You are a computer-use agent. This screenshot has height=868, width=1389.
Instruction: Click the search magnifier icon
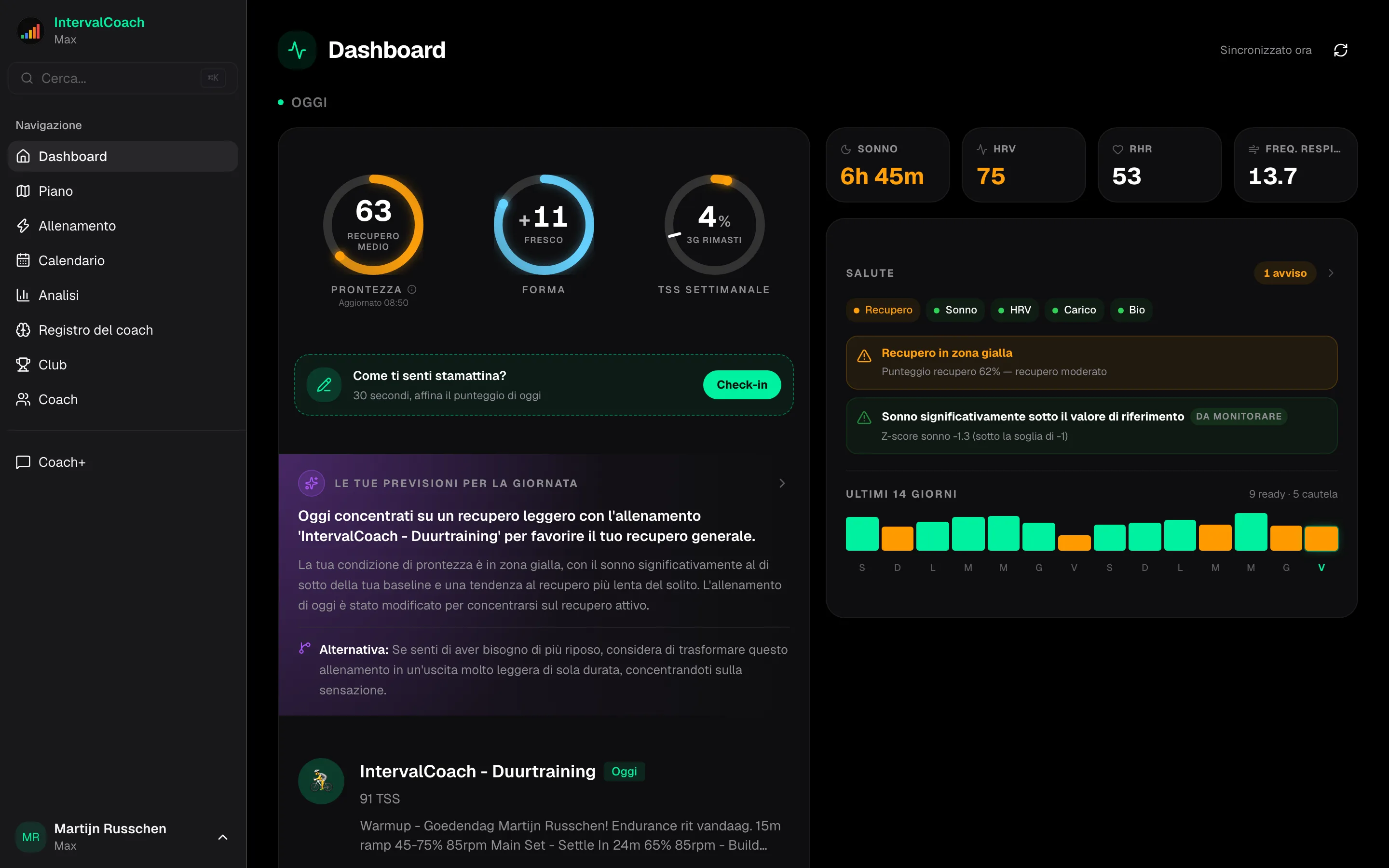27,78
